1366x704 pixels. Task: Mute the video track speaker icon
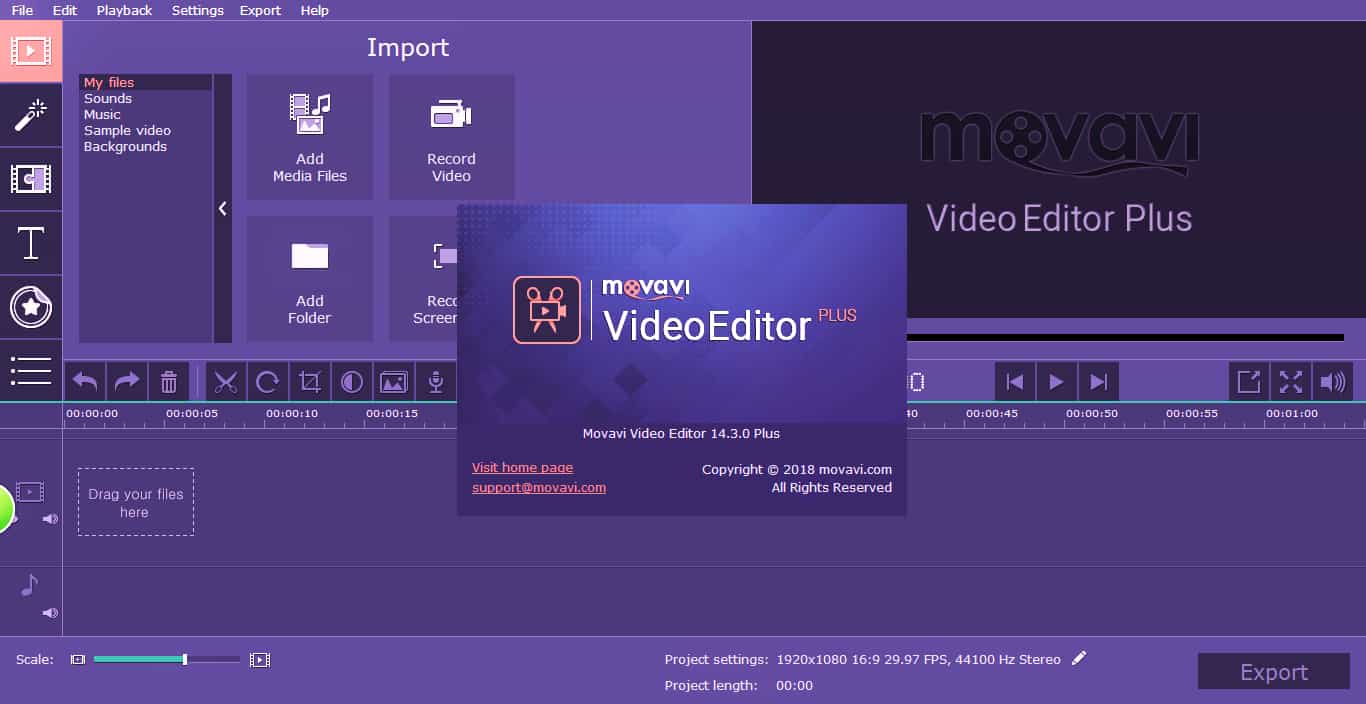point(50,519)
